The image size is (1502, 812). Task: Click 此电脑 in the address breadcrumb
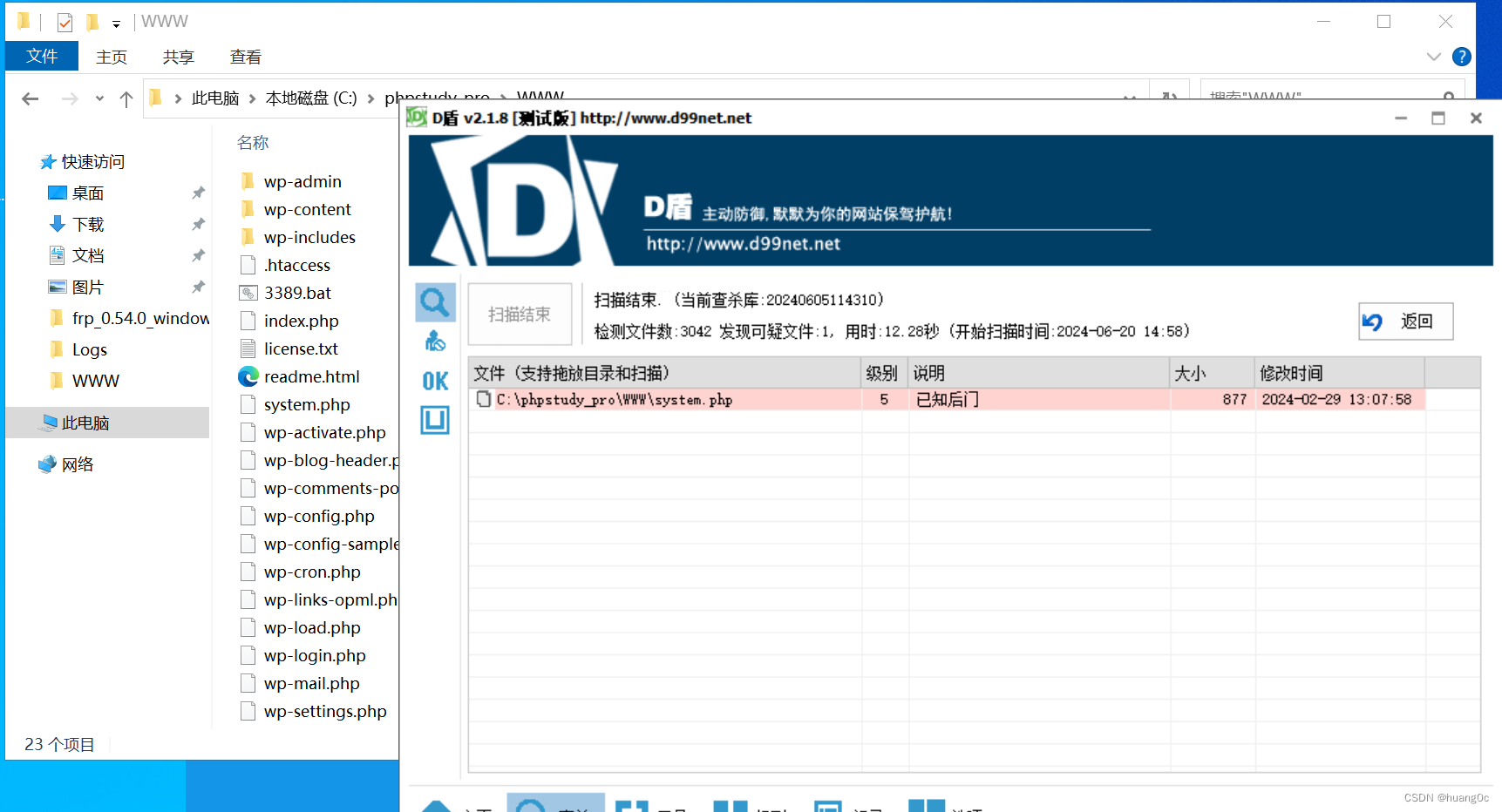point(215,98)
